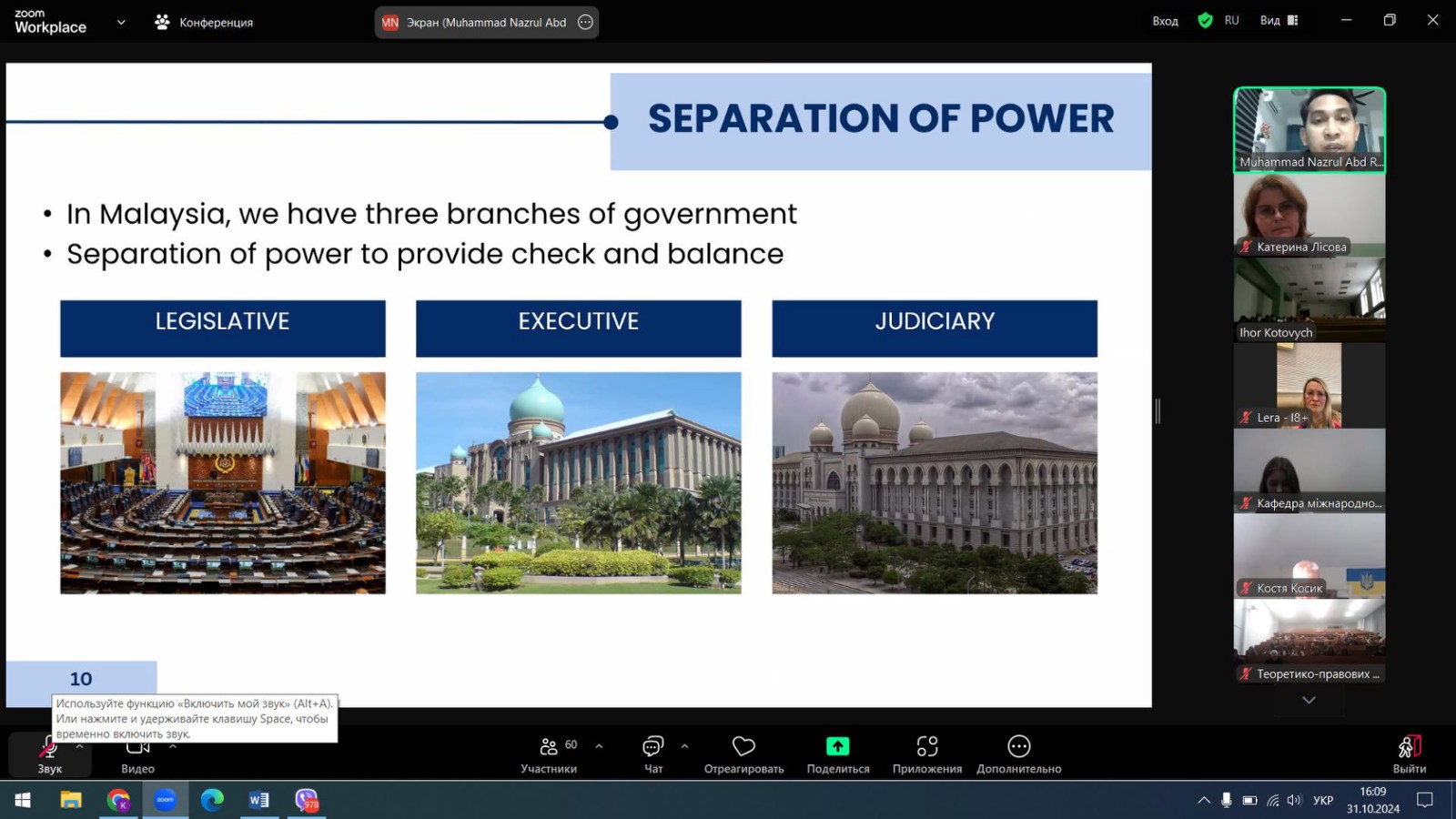Open the Windows Start menu
This screenshot has height=819, width=1456.
(23, 800)
